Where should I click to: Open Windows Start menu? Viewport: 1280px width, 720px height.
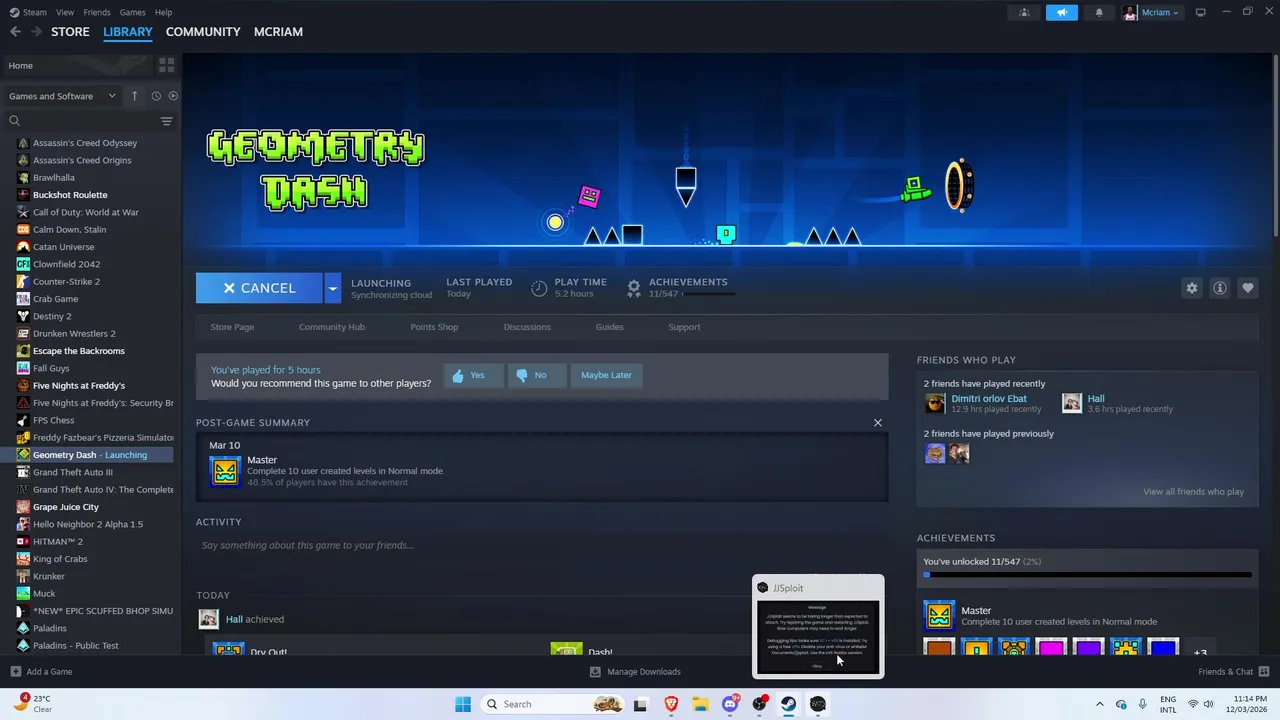click(x=463, y=704)
